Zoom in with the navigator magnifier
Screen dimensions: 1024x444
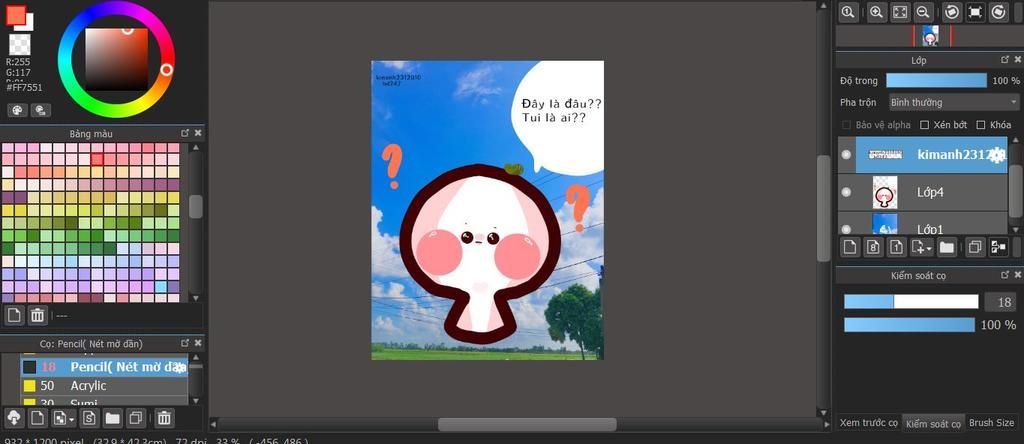click(876, 12)
